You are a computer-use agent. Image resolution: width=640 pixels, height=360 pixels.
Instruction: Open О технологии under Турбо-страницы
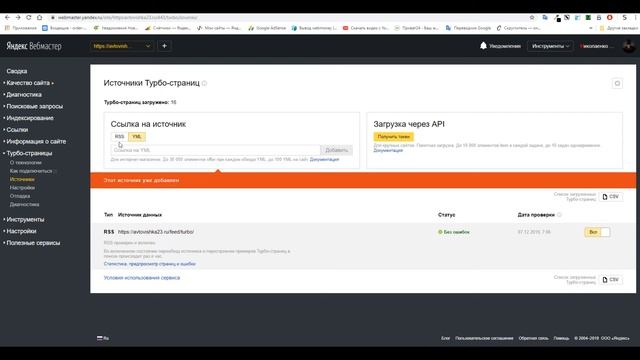pos(25,162)
